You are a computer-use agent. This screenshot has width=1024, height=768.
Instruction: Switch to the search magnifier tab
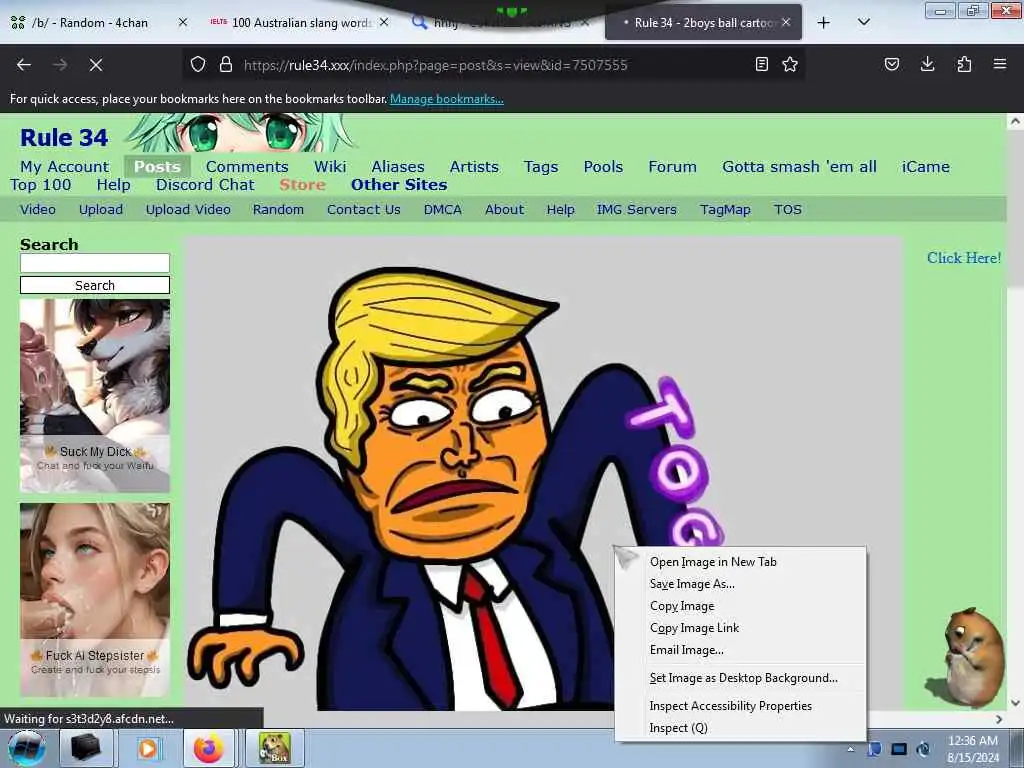point(500,23)
